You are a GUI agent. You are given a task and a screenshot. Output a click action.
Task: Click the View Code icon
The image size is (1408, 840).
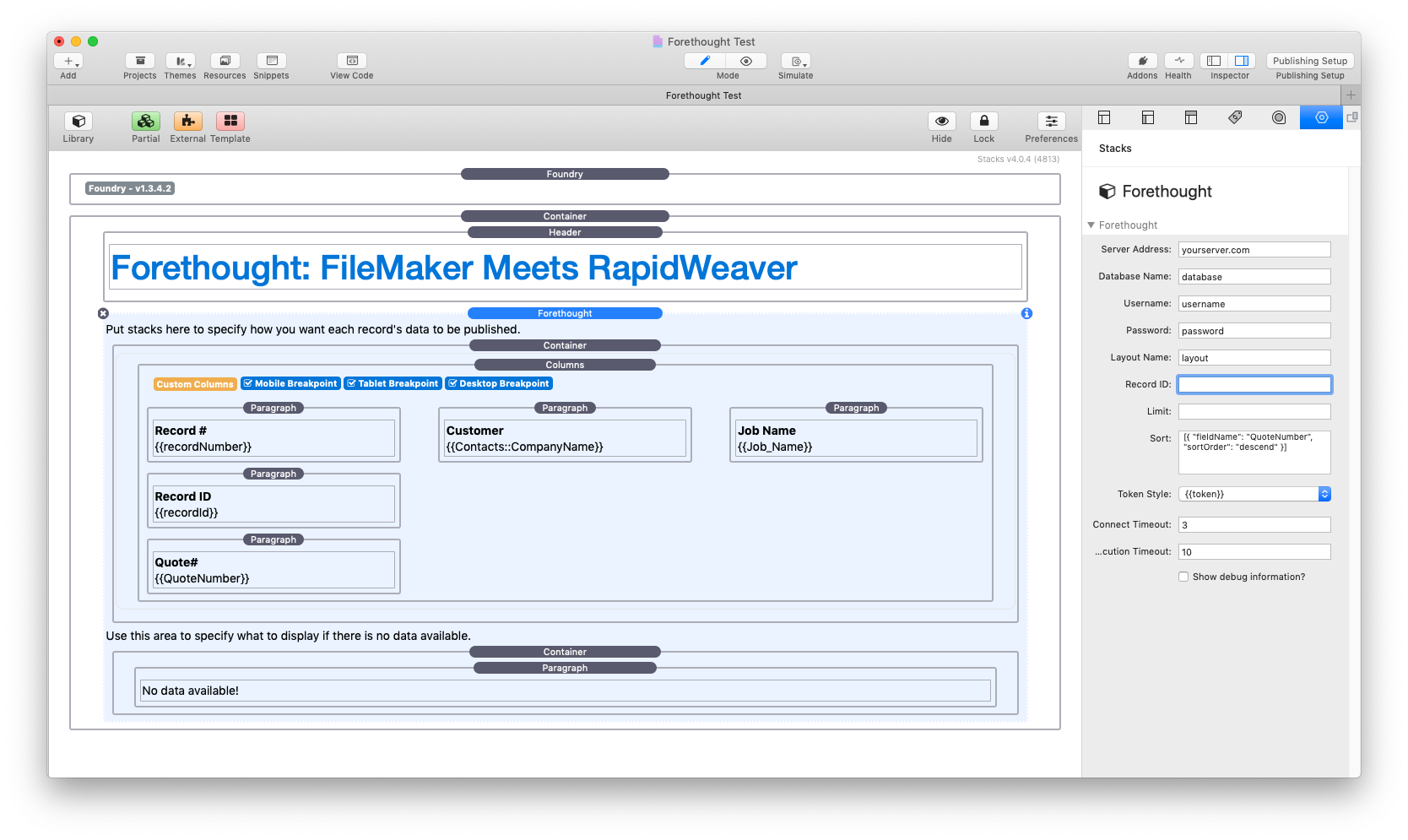[x=352, y=61]
